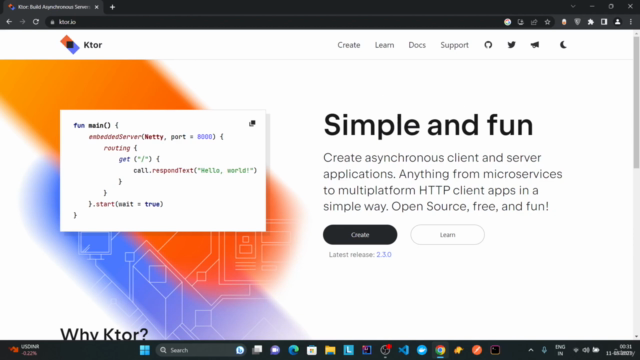640x360 pixels.
Task: Toggle the browser side panel
Action: pos(604,22)
